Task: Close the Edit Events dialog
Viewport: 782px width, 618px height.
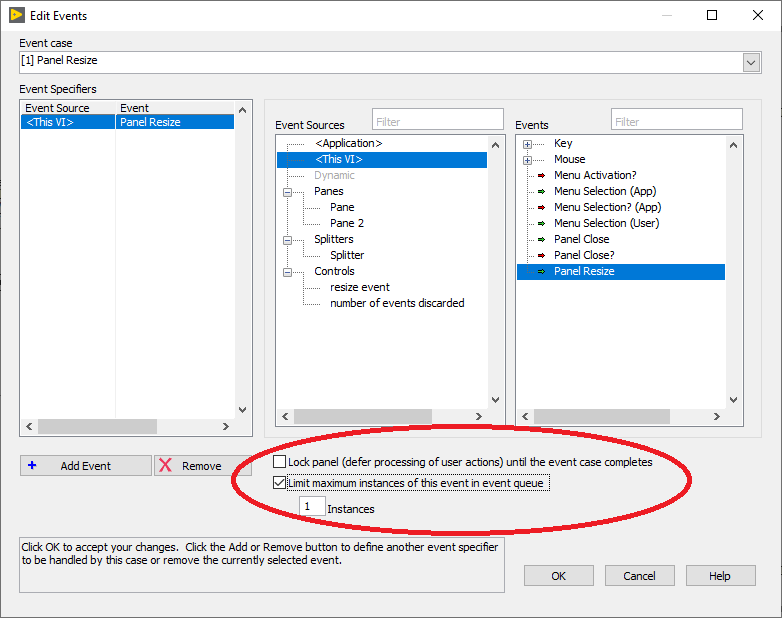Action: [x=758, y=15]
